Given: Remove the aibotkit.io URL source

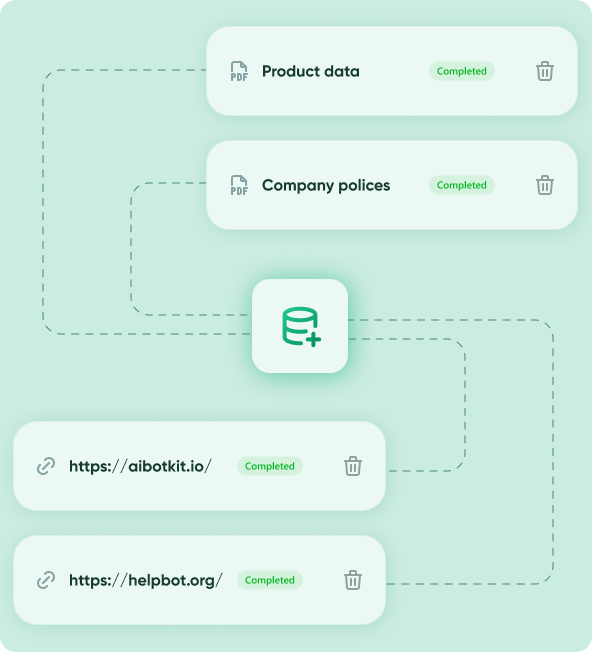Looking at the screenshot, I should tap(353, 466).
